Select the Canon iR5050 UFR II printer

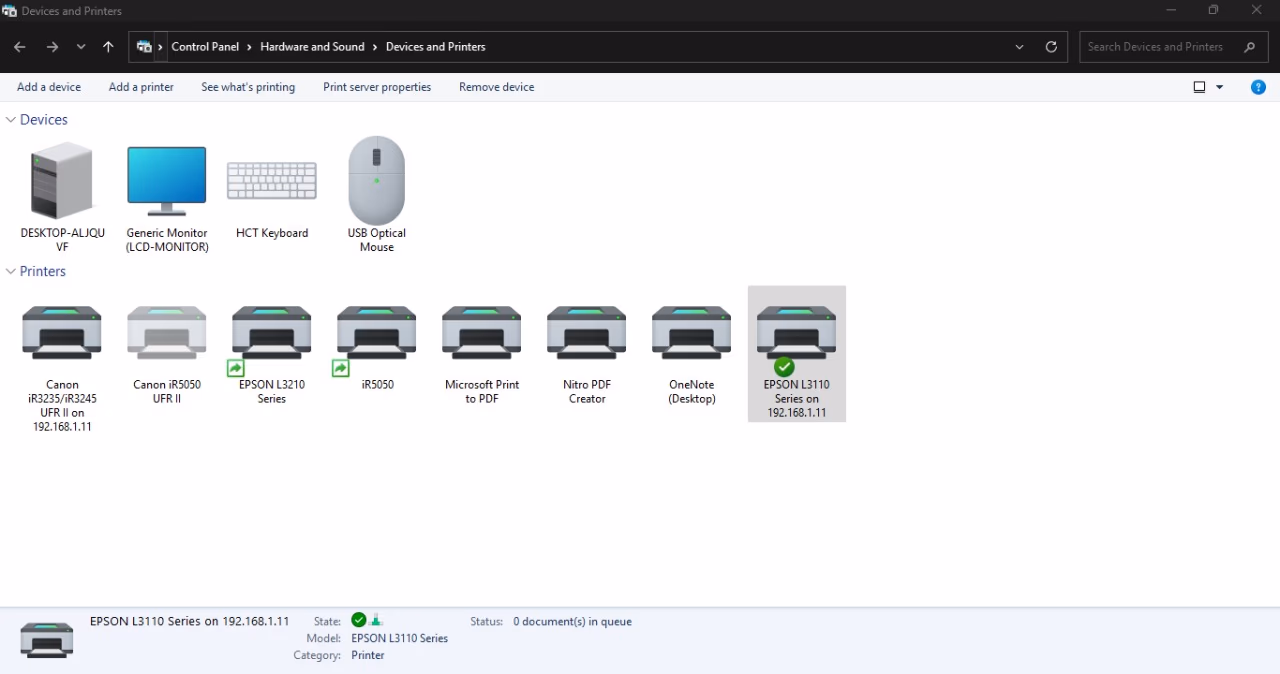tap(167, 333)
